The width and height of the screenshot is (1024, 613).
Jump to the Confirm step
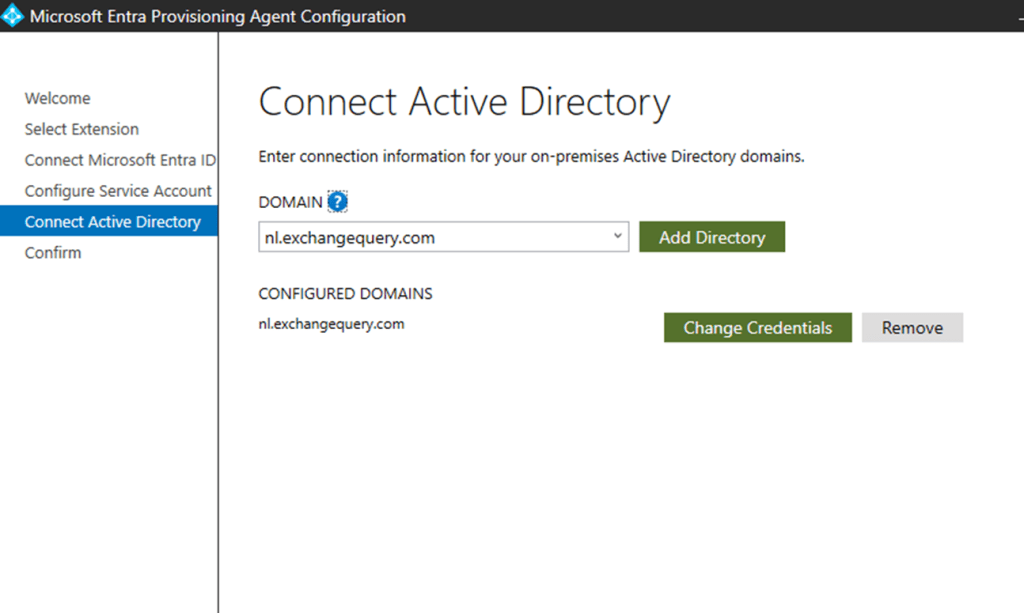click(53, 253)
